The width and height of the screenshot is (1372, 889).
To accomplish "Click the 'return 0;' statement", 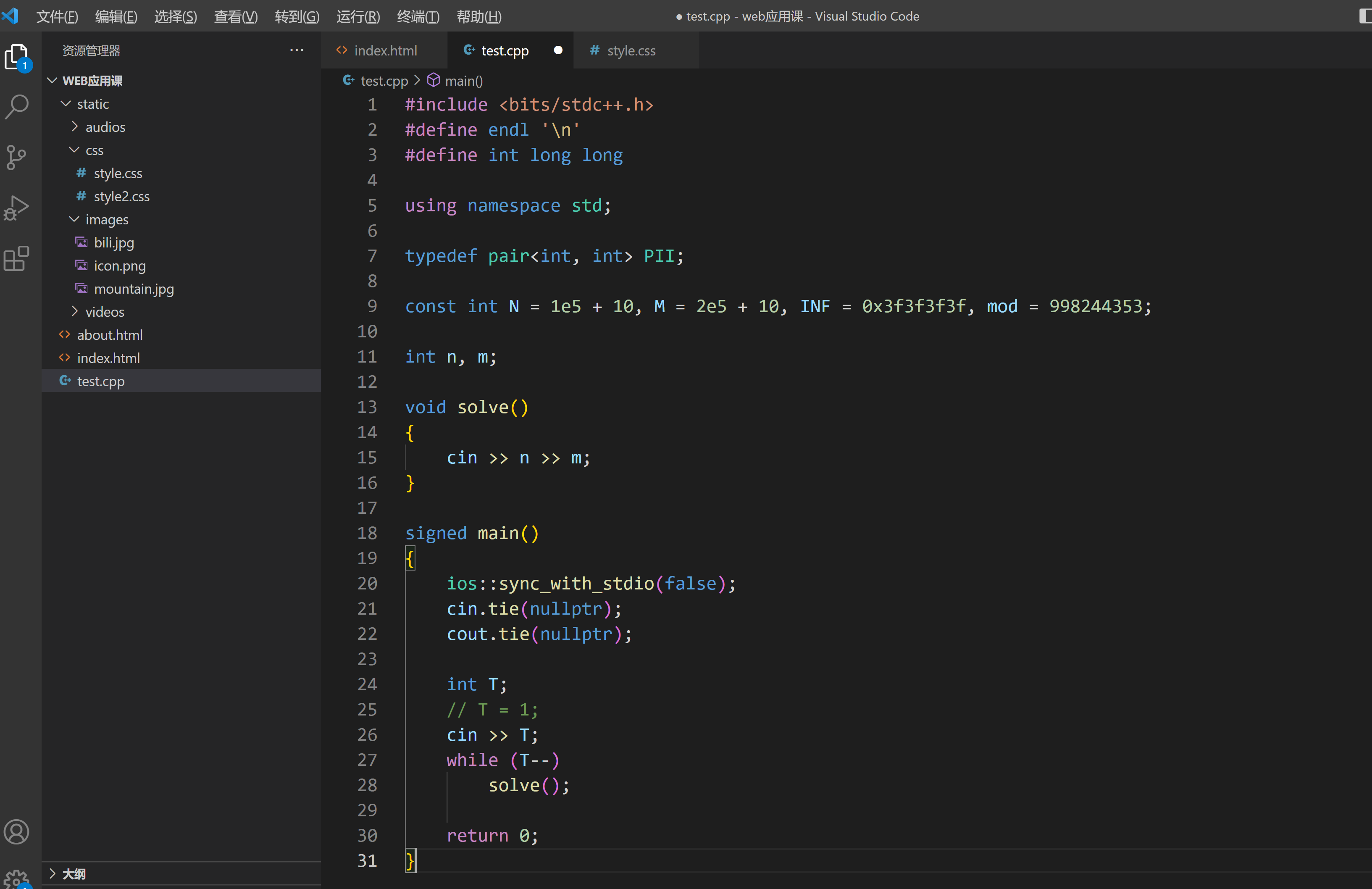I will click(492, 835).
